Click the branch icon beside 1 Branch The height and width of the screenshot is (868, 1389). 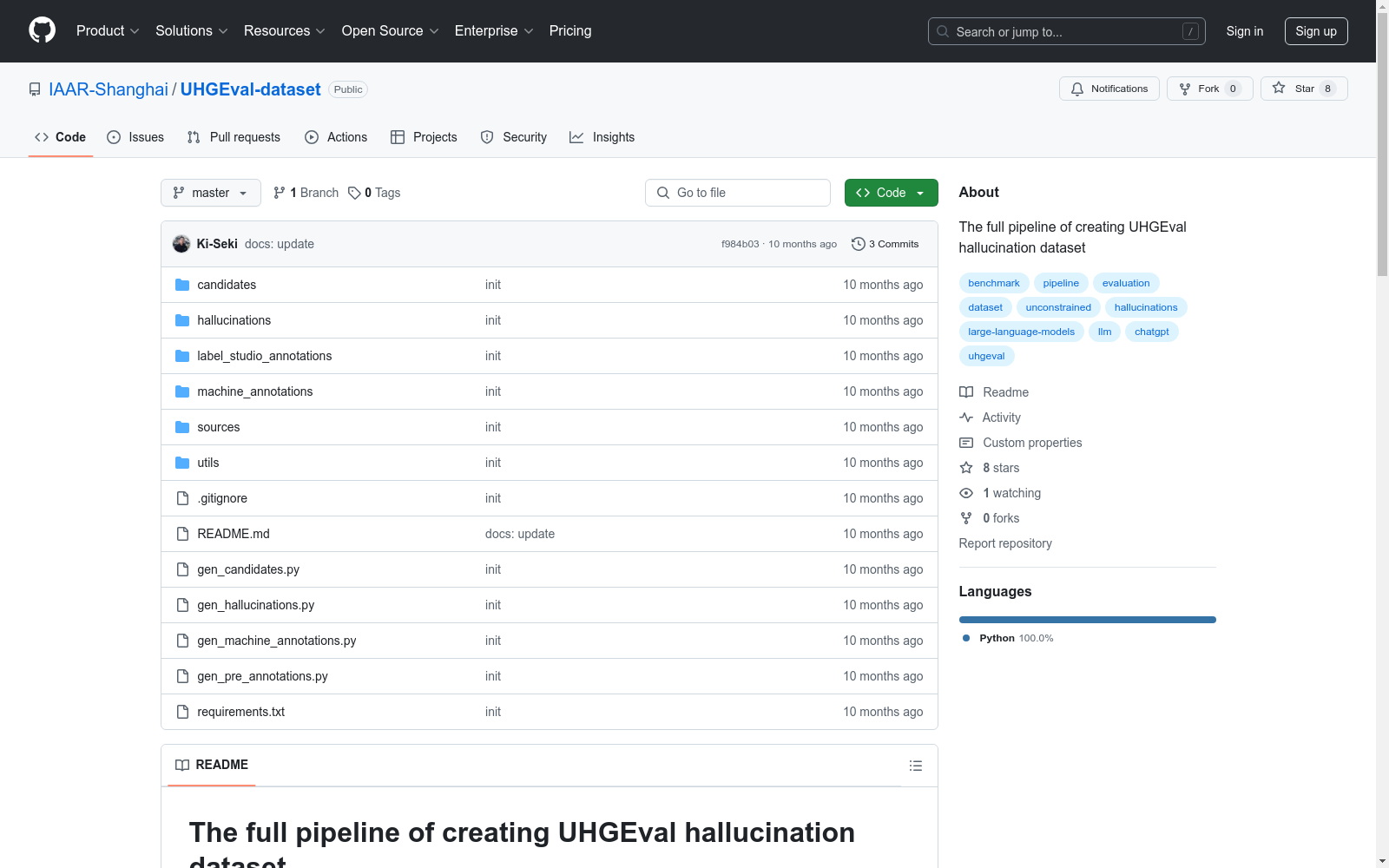coord(280,193)
